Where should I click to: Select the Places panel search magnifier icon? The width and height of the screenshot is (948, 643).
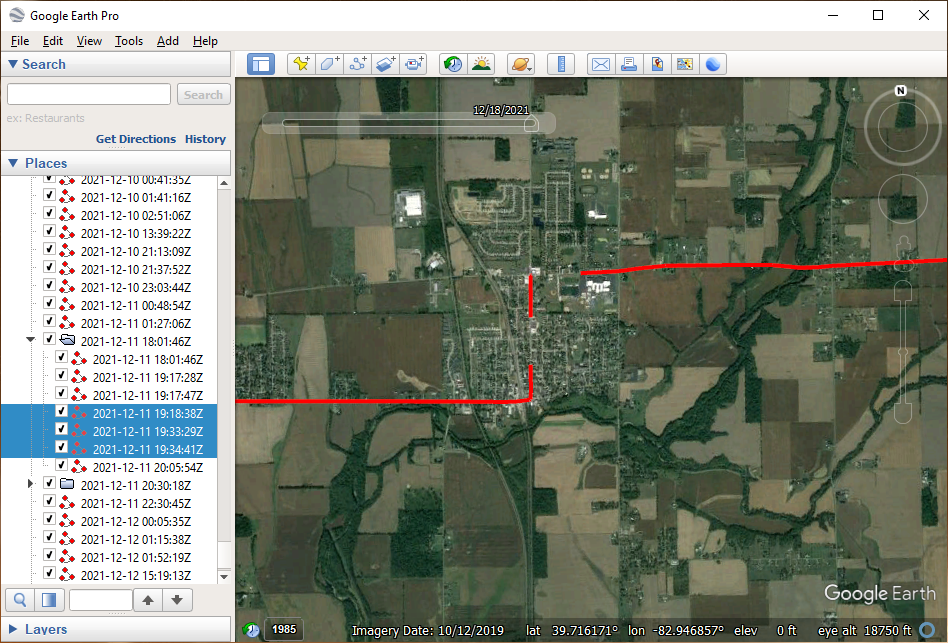(x=20, y=600)
